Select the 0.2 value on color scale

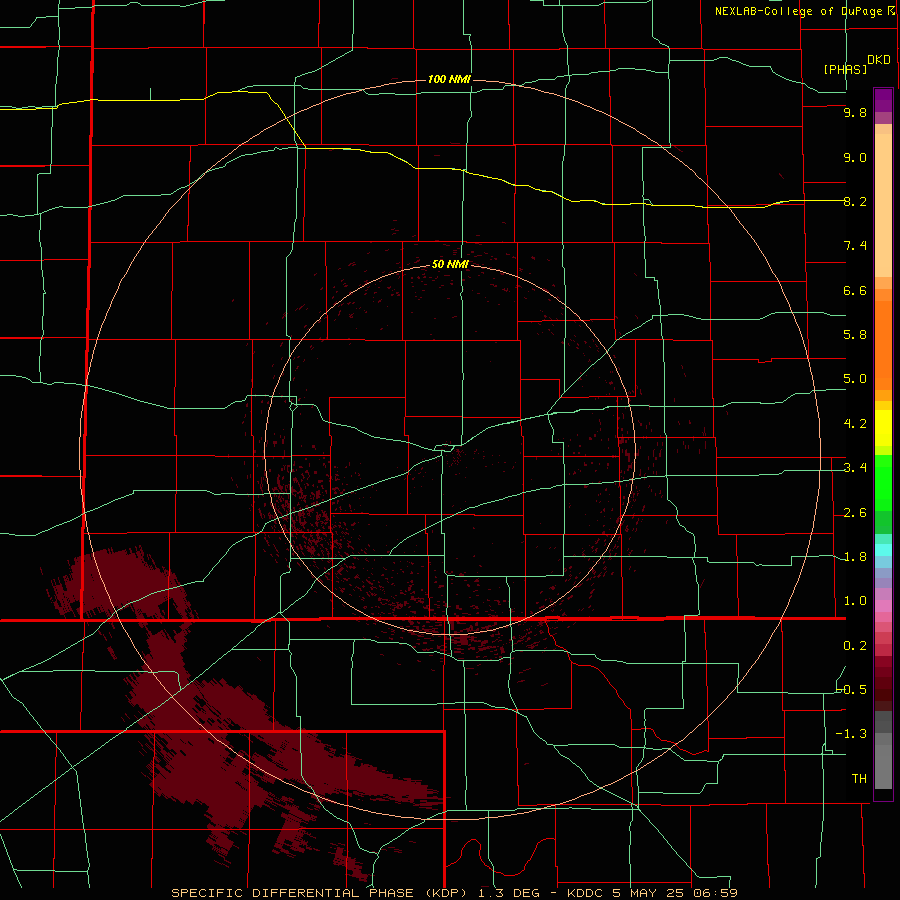[855, 646]
